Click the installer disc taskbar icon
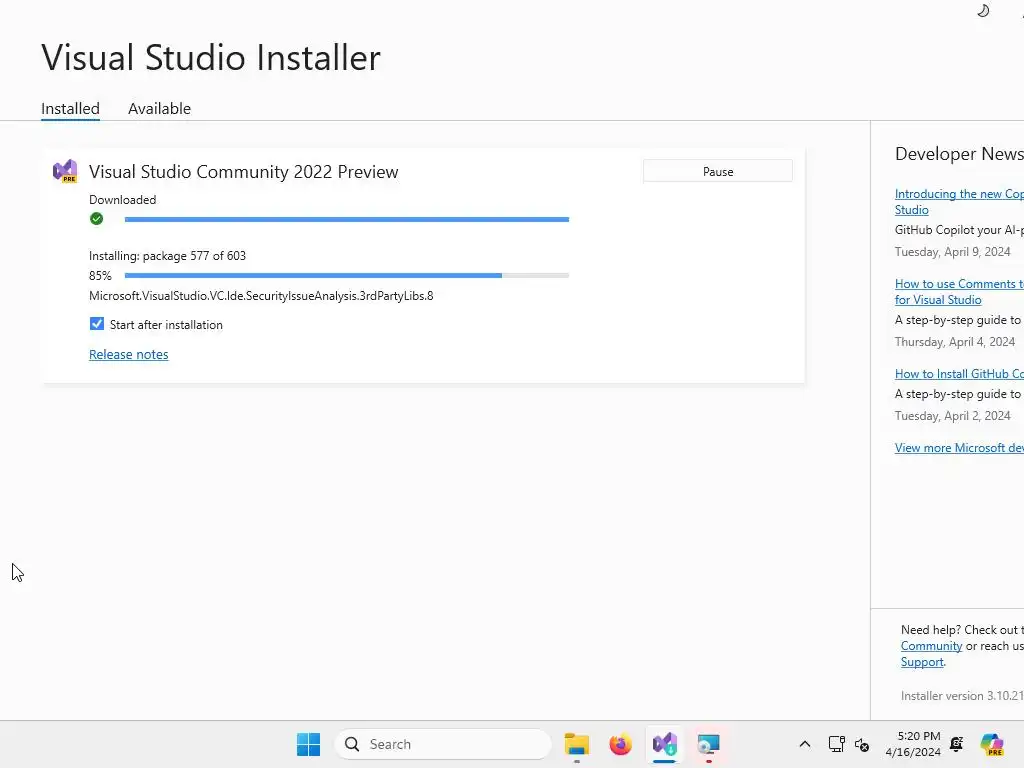This screenshot has width=1024, height=768. [708, 744]
